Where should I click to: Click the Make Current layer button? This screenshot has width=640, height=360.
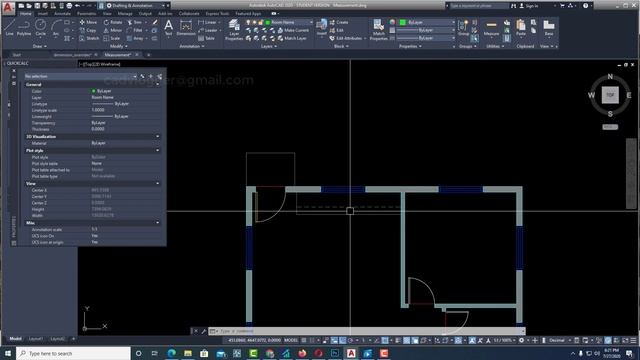[293, 30]
